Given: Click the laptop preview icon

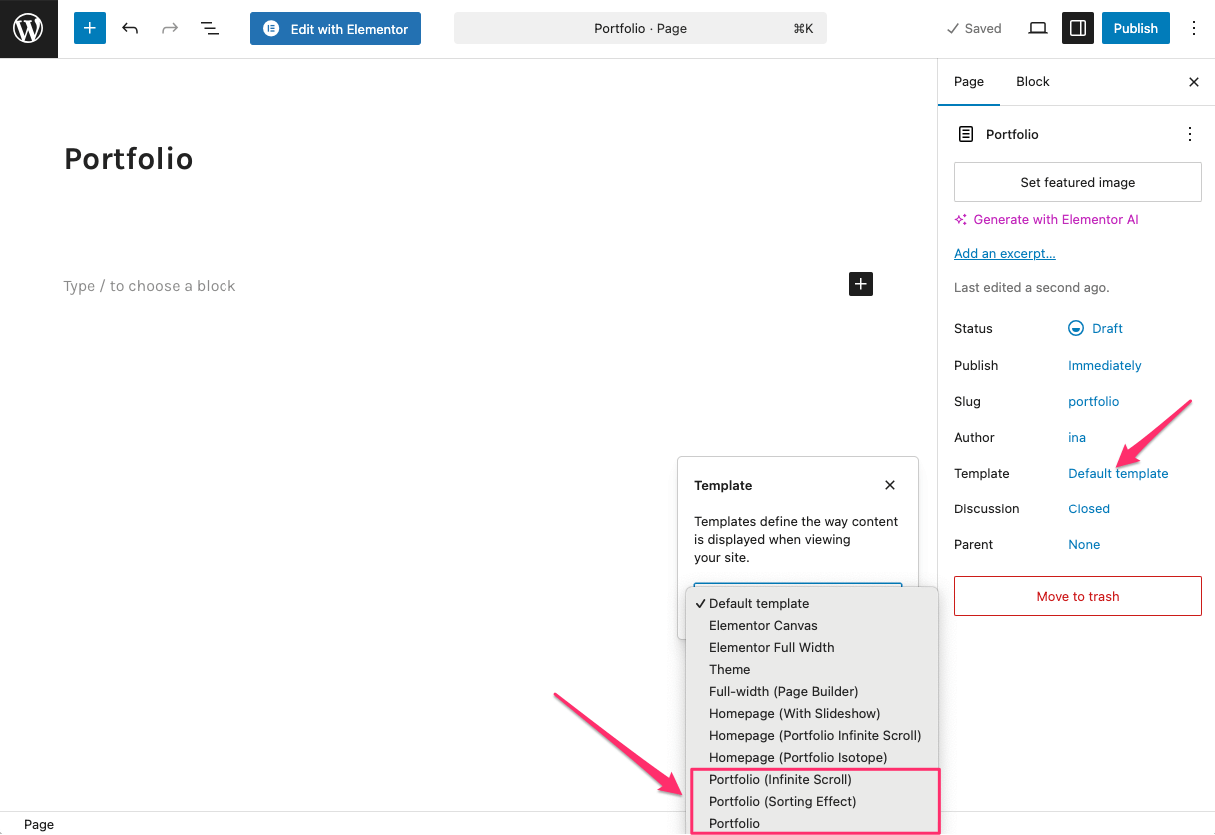Looking at the screenshot, I should [x=1038, y=29].
